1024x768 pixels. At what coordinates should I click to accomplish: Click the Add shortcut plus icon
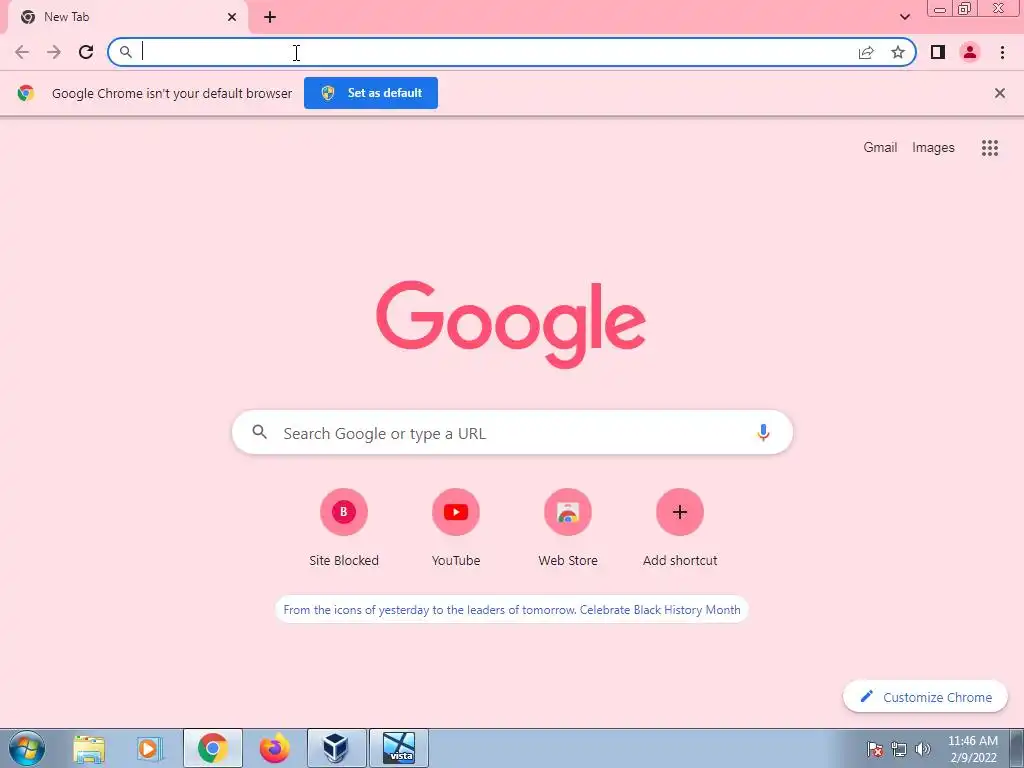pyautogui.click(x=680, y=512)
